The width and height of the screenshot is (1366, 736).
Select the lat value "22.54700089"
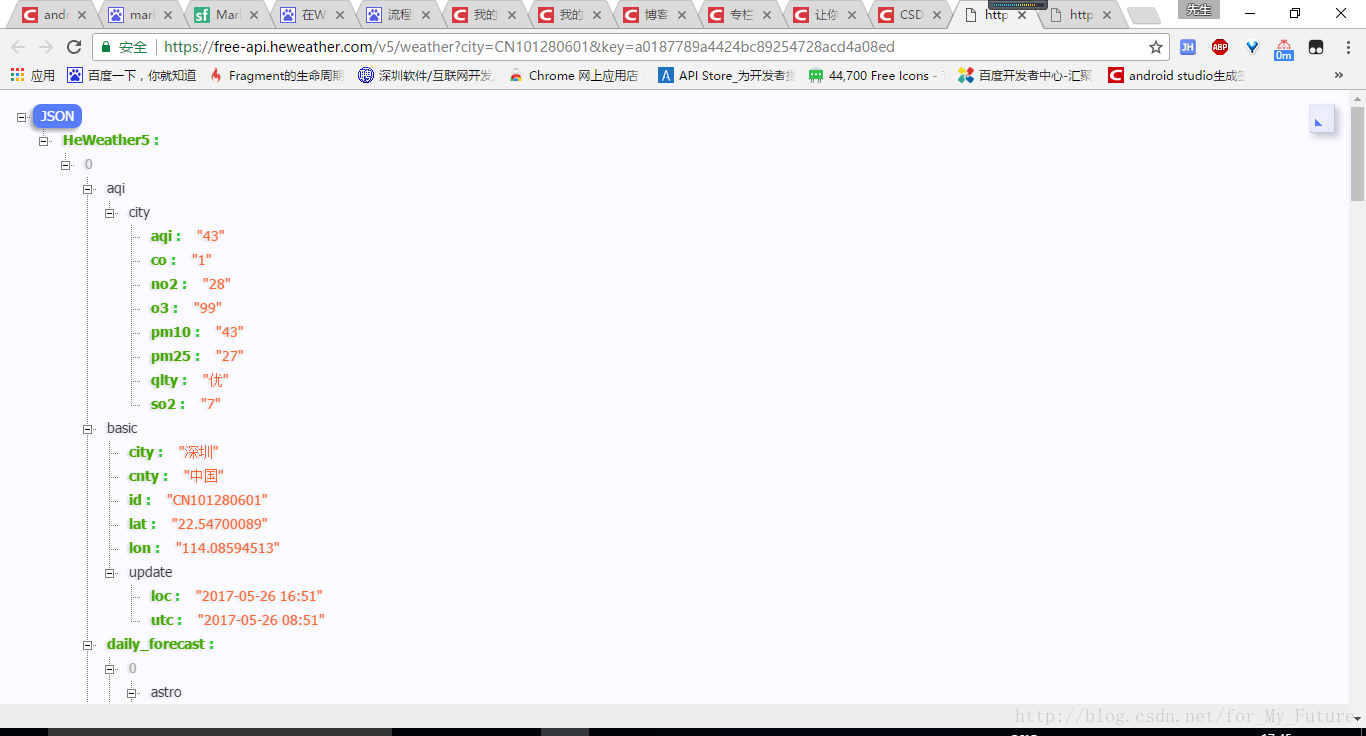pos(220,525)
